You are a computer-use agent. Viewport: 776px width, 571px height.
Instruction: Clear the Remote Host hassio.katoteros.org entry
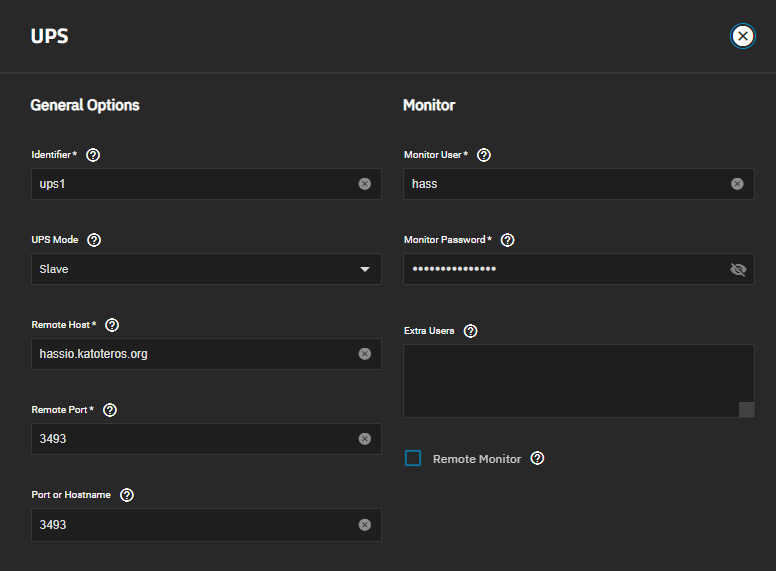point(365,354)
